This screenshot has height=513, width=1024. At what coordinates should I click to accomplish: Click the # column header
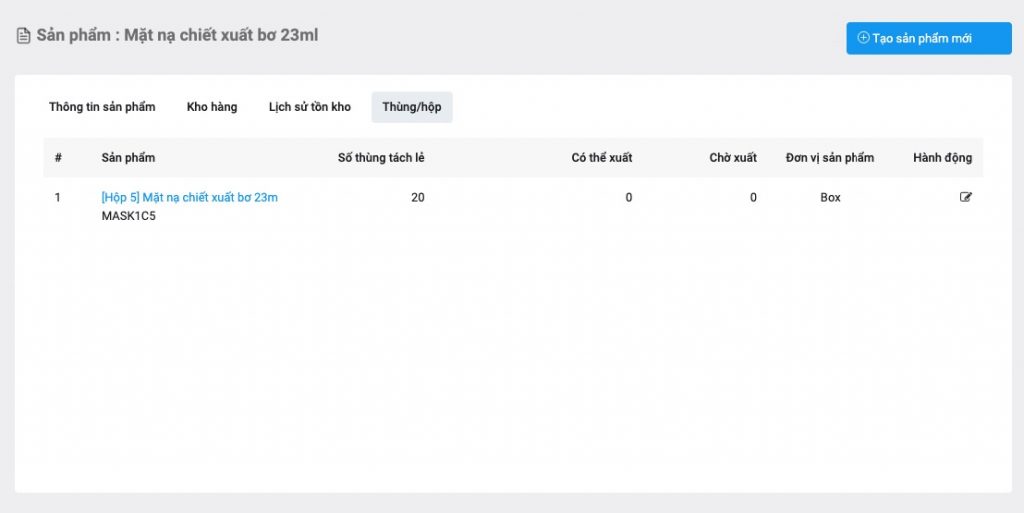(x=58, y=158)
